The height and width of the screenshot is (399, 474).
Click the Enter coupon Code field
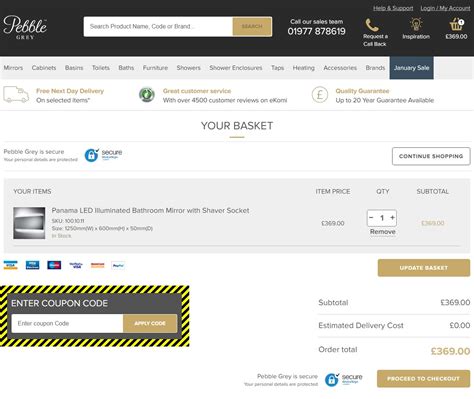pyautogui.click(x=67, y=323)
